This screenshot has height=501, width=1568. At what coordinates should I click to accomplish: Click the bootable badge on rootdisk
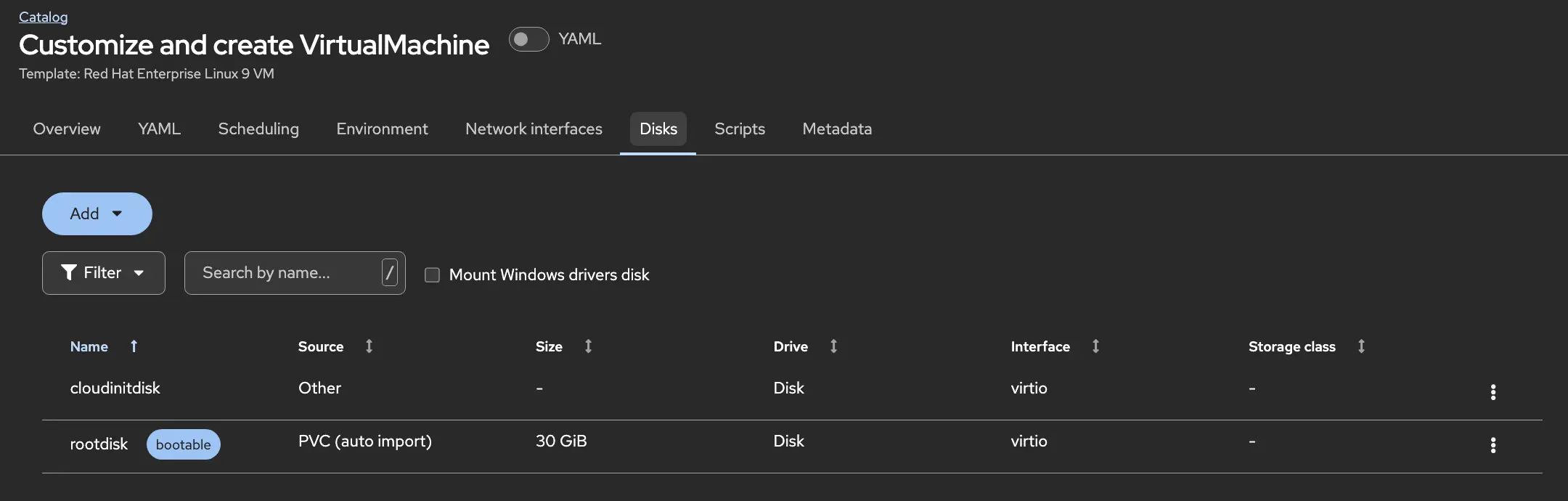[x=184, y=444]
